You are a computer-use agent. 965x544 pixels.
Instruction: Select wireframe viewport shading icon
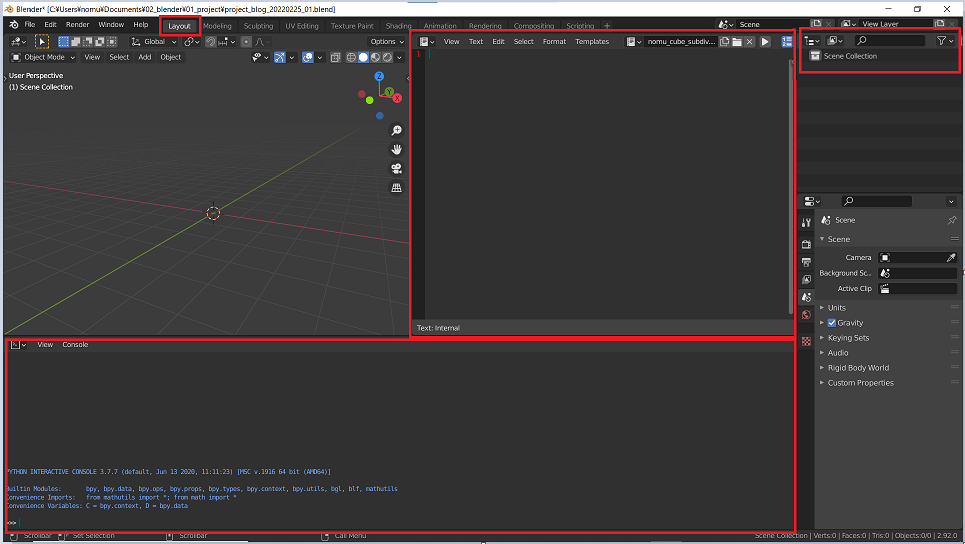point(351,57)
